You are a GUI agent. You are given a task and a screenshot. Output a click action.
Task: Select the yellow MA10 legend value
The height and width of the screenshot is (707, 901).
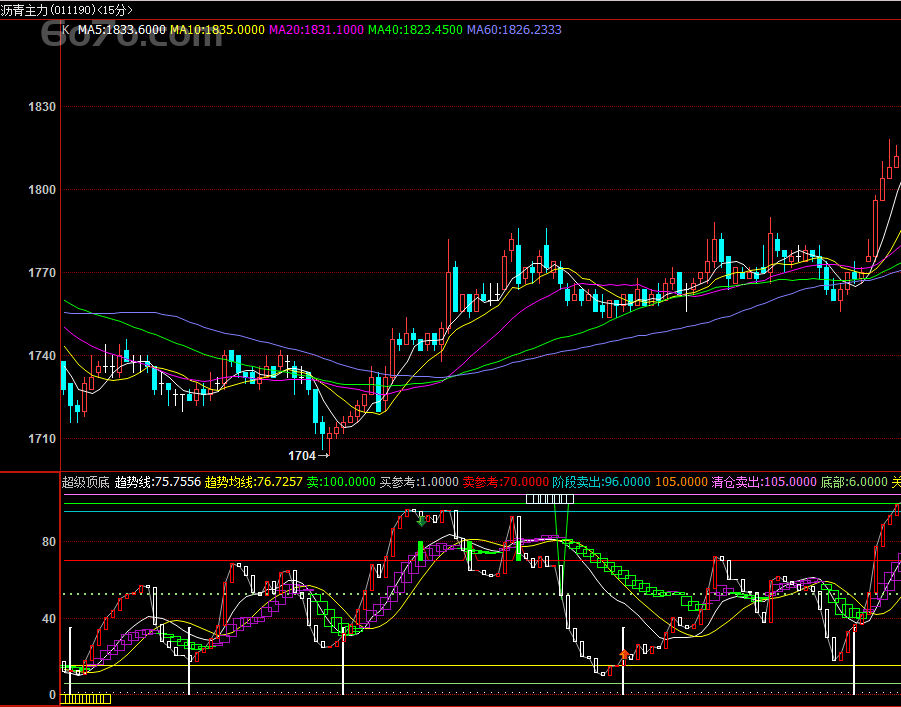[217, 30]
